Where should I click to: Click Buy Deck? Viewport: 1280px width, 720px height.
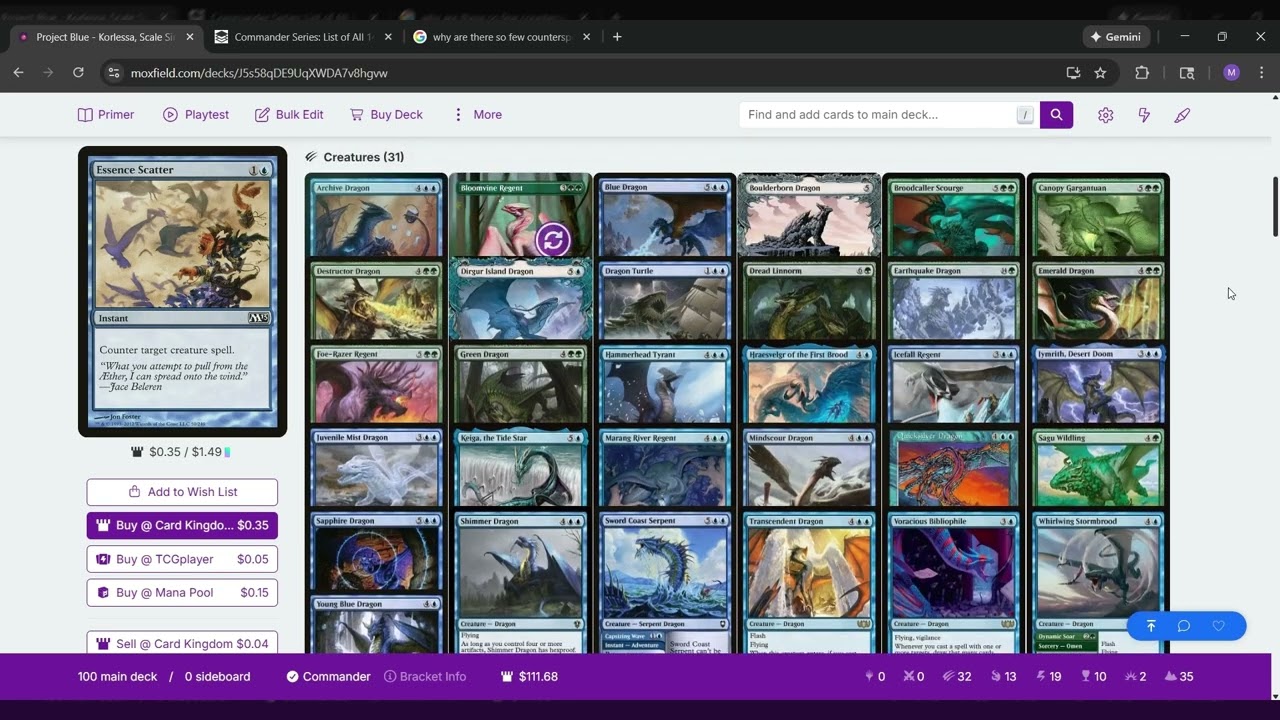[x=386, y=115]
